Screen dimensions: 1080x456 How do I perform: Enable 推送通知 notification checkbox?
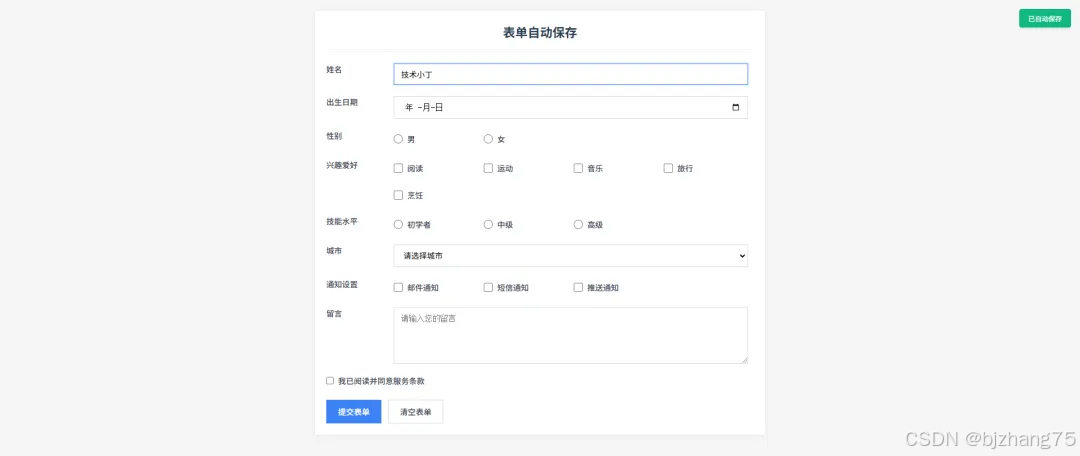click(x=579, y=287)
